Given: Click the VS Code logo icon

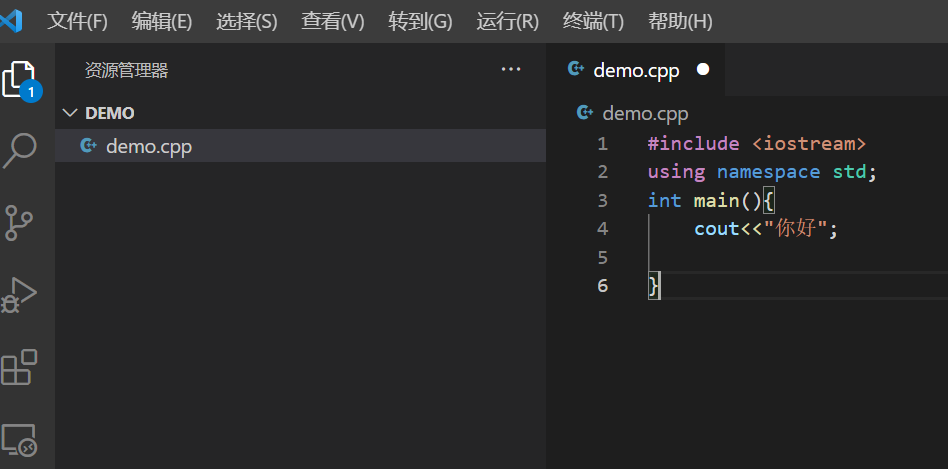Looking at the screenshot, I should tap(11, 22).
